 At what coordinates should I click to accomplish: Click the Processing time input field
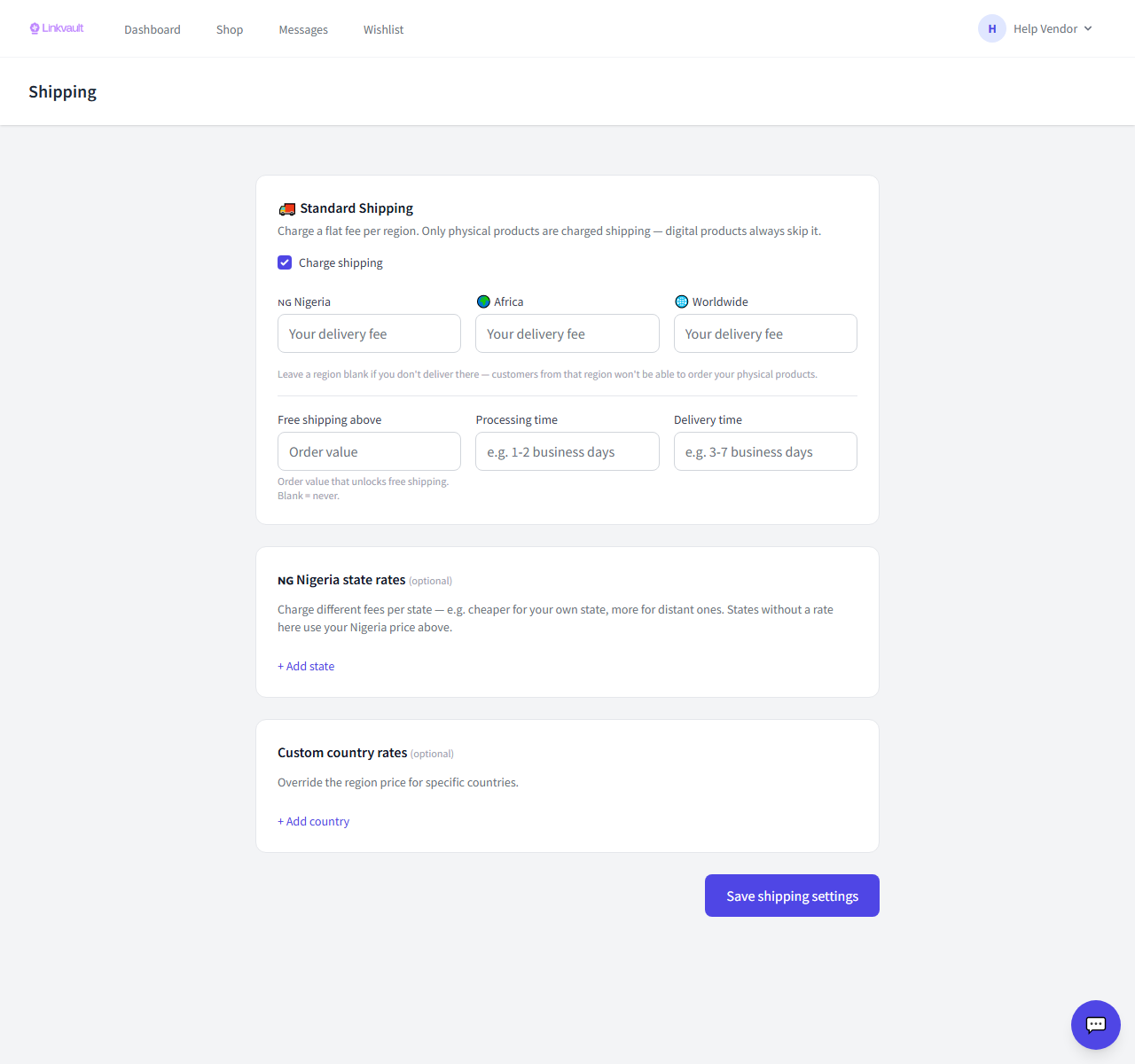(x=567, y=451)
